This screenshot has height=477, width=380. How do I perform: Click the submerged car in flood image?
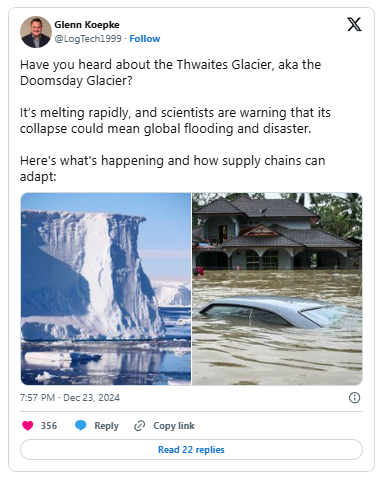(x=267, y=312)
